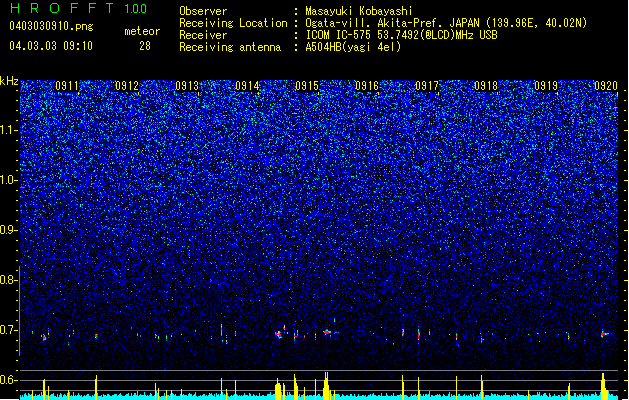Click the 0920 time marker
The image size is (629, 400).
tap(606, 86)
